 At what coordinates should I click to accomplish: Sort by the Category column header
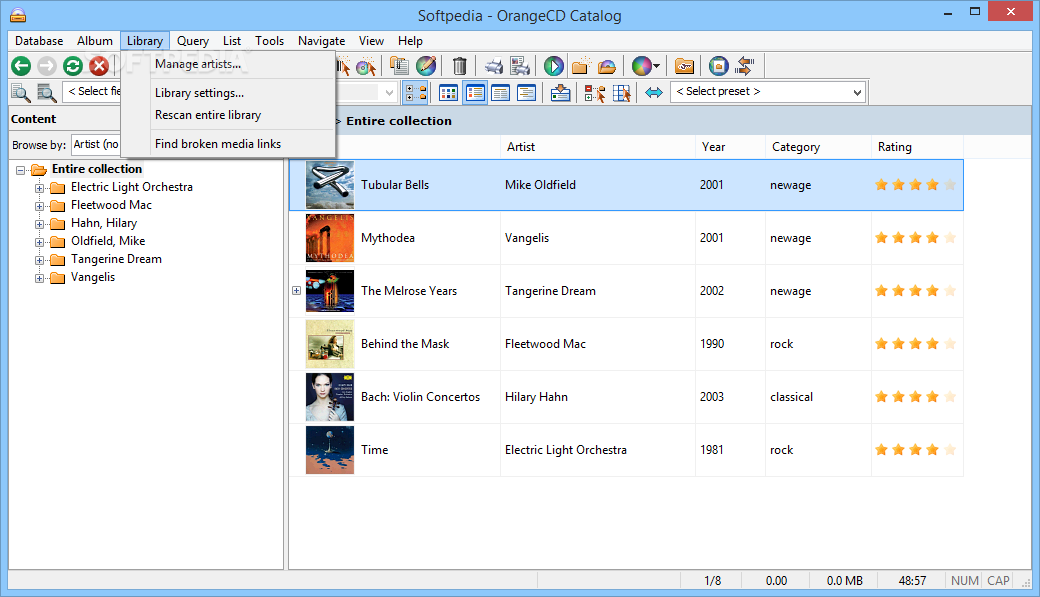pos(818,147)
